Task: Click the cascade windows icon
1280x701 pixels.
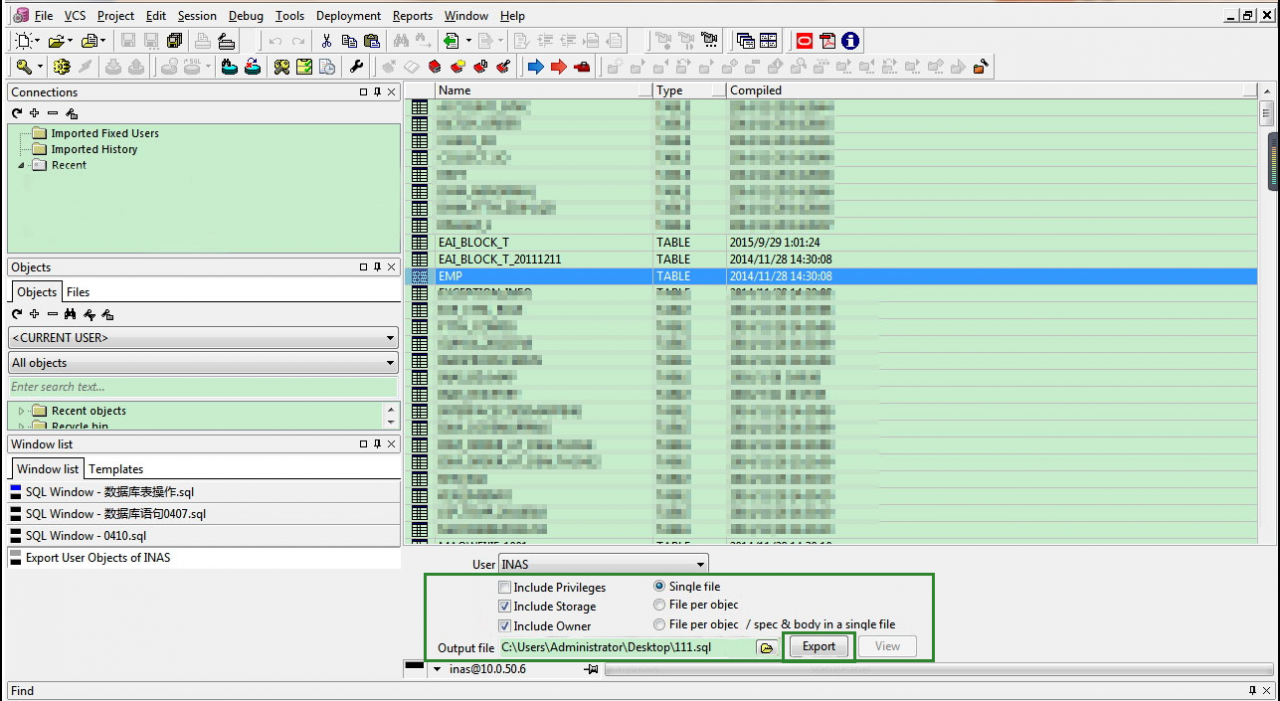Action: click(x=746, y=41)
